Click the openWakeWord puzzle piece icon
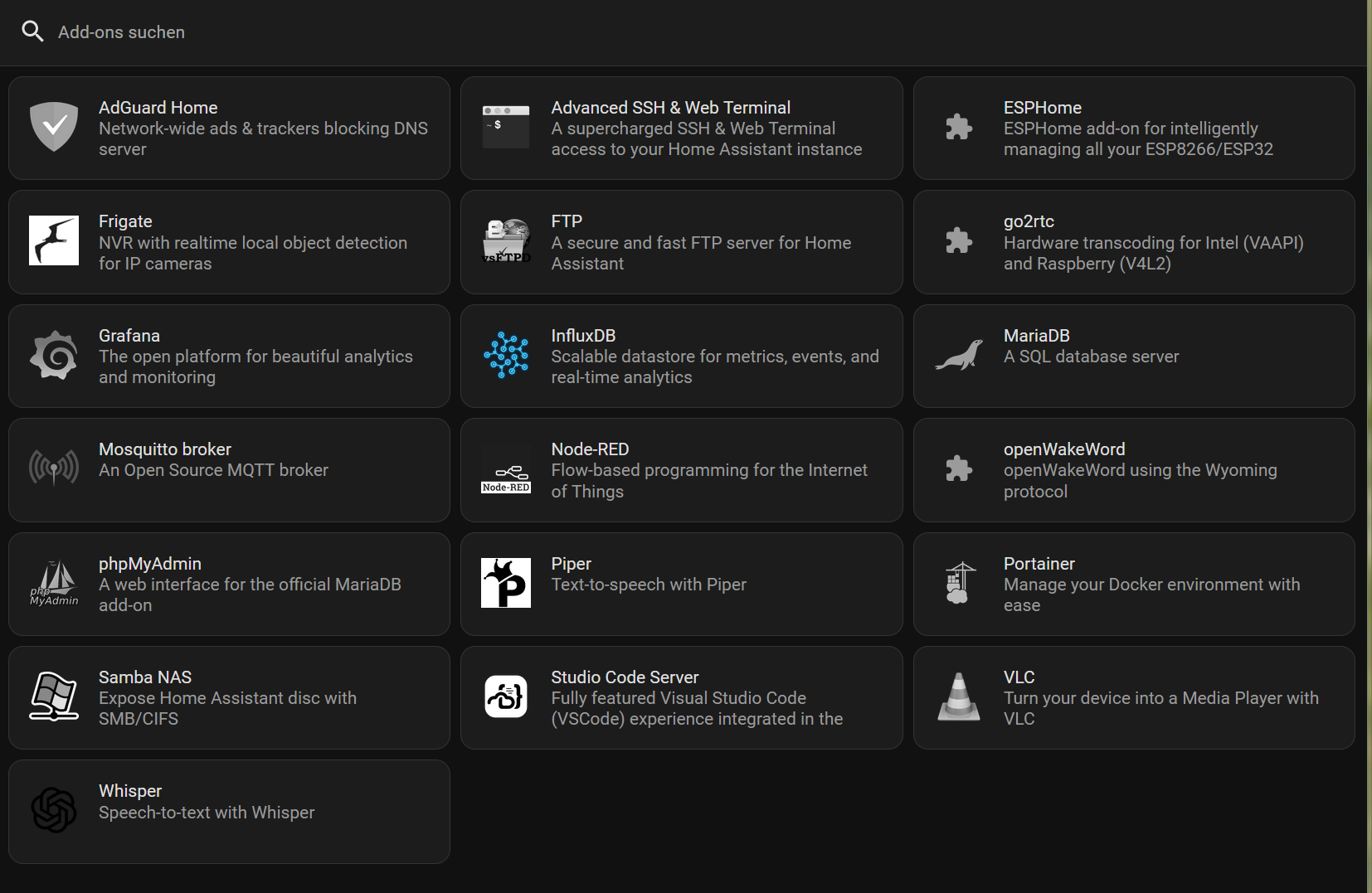This screenshot has width=1372, height=893. (959, 468)
